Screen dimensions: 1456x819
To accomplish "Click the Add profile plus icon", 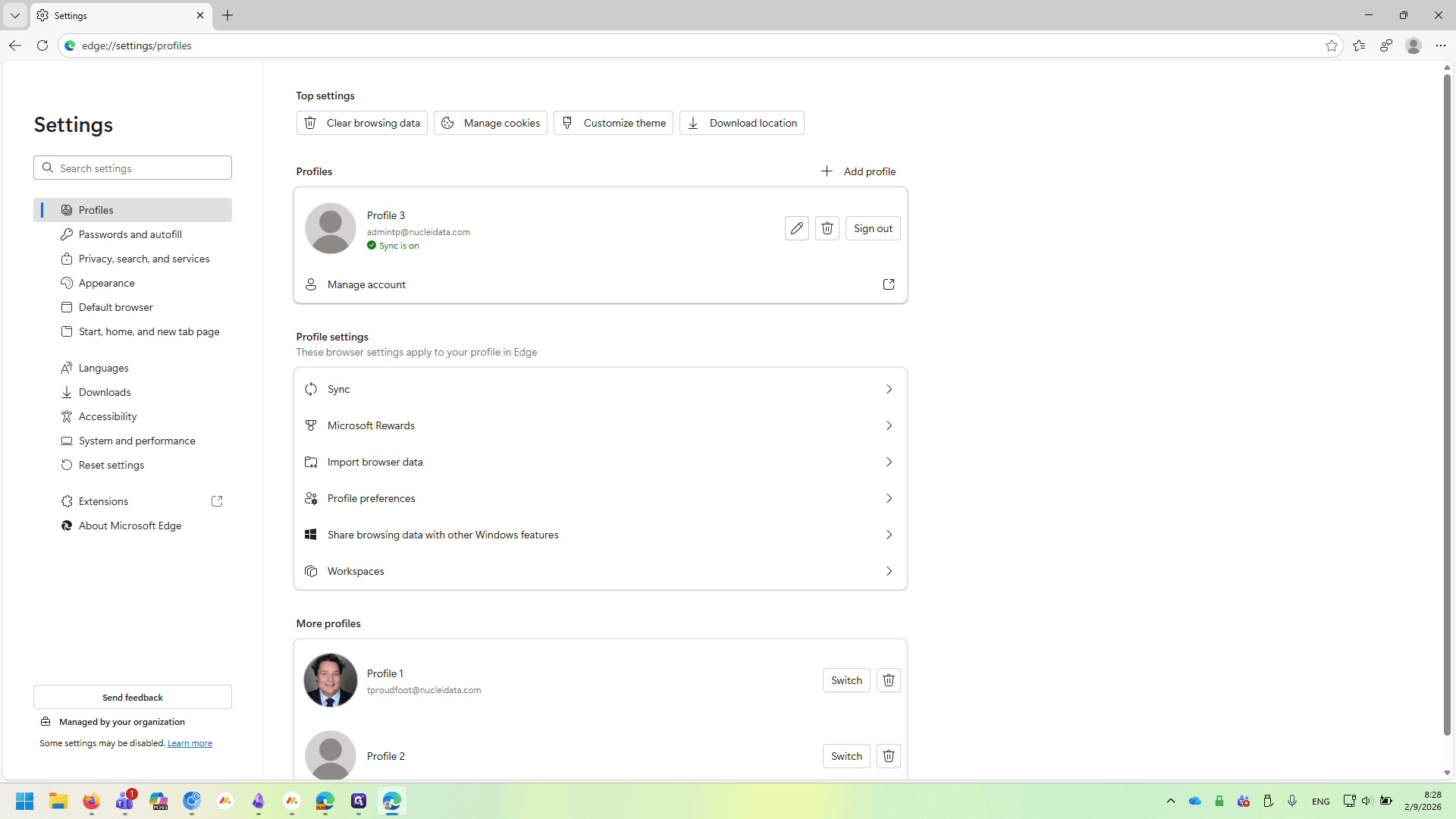I will (827, 171).
